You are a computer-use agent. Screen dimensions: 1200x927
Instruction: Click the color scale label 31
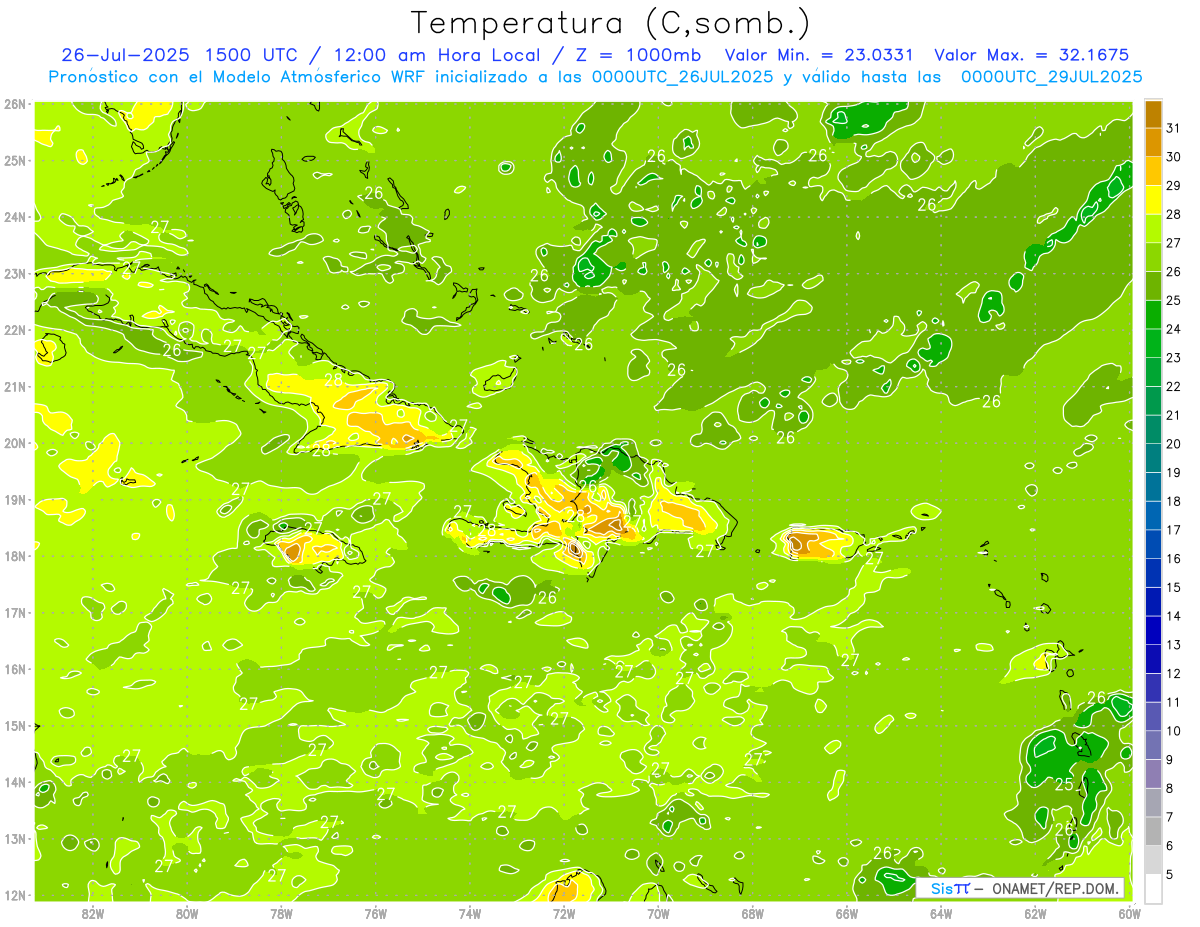(1174, 129)
